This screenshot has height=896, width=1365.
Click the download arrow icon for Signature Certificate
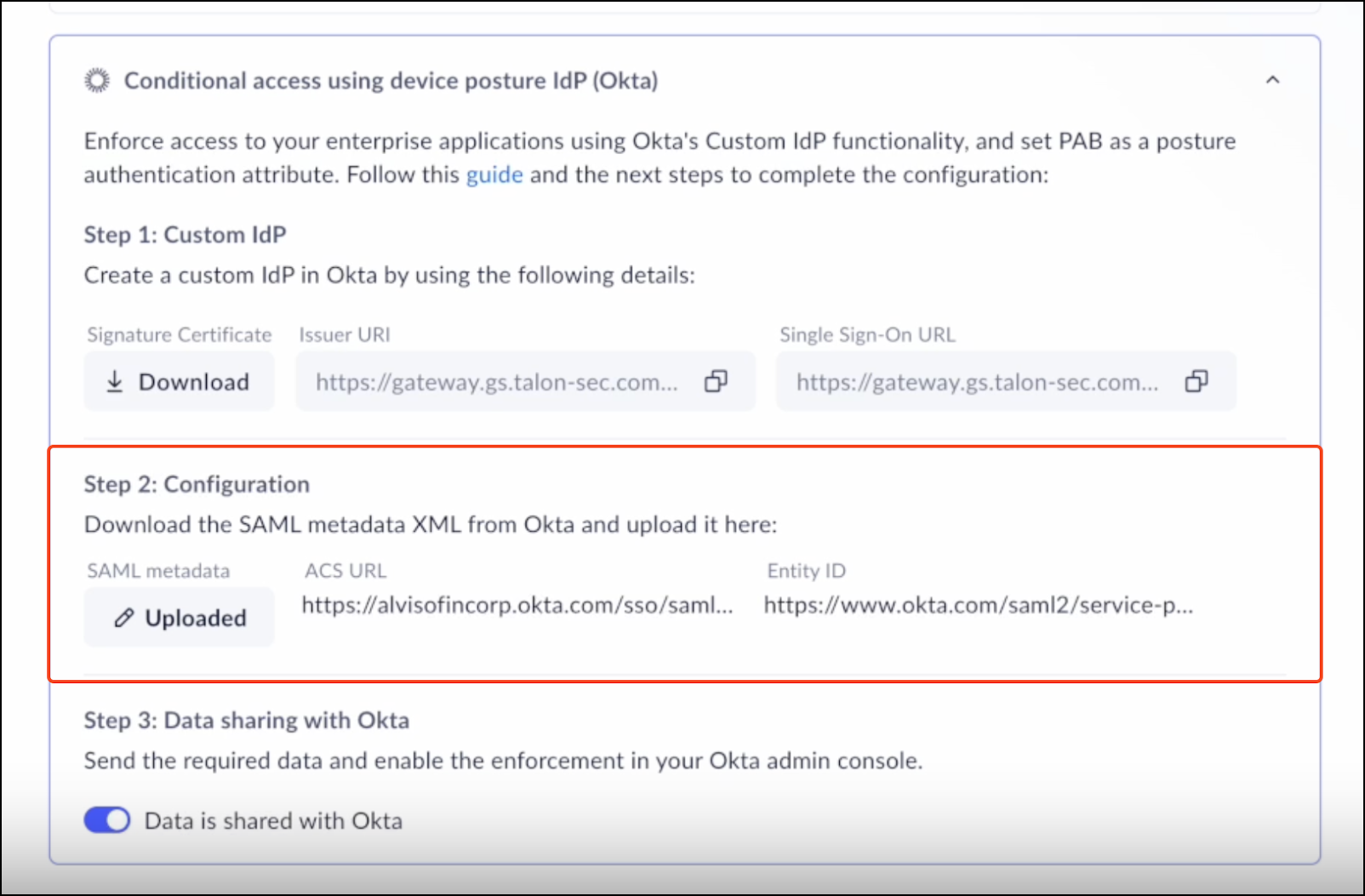click(115, 382)
